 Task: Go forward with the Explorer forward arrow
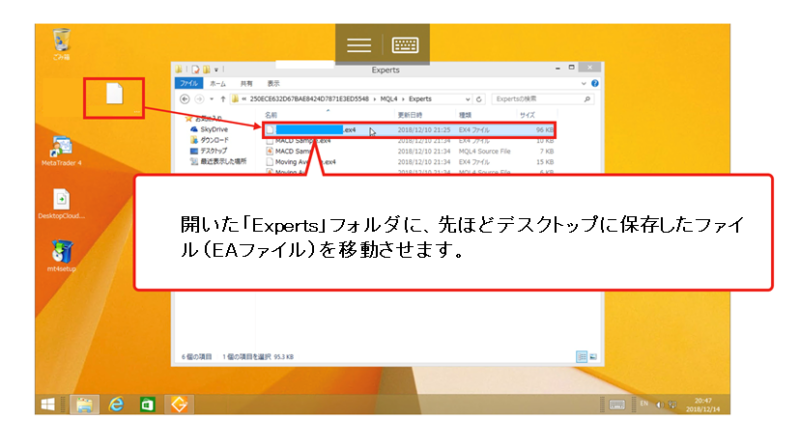[x=199, y=99]
